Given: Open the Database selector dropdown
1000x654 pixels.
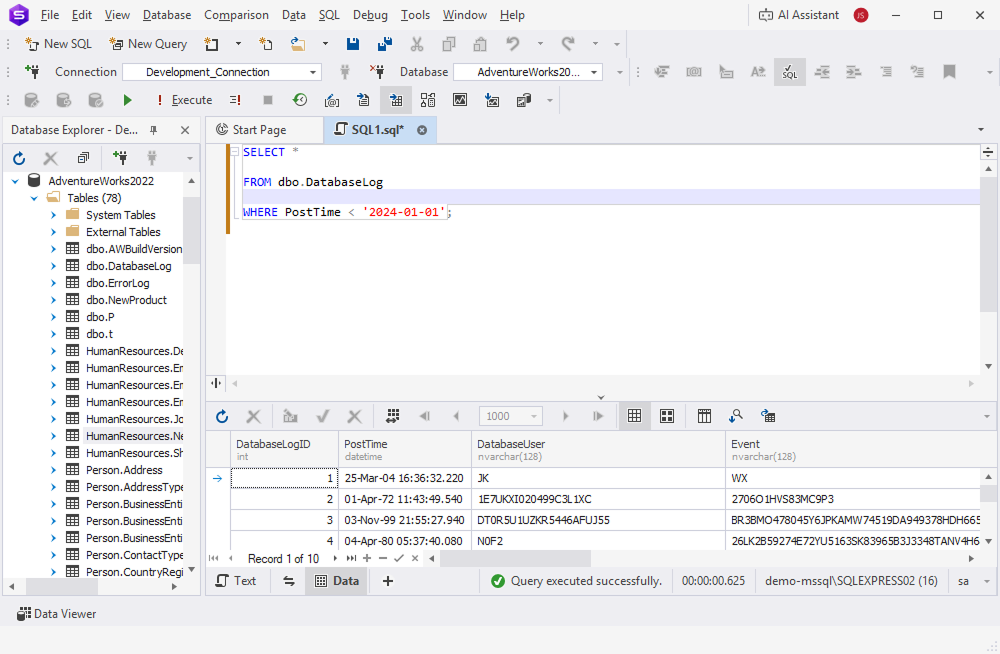Looking at the screenshot, I should 595,72.
